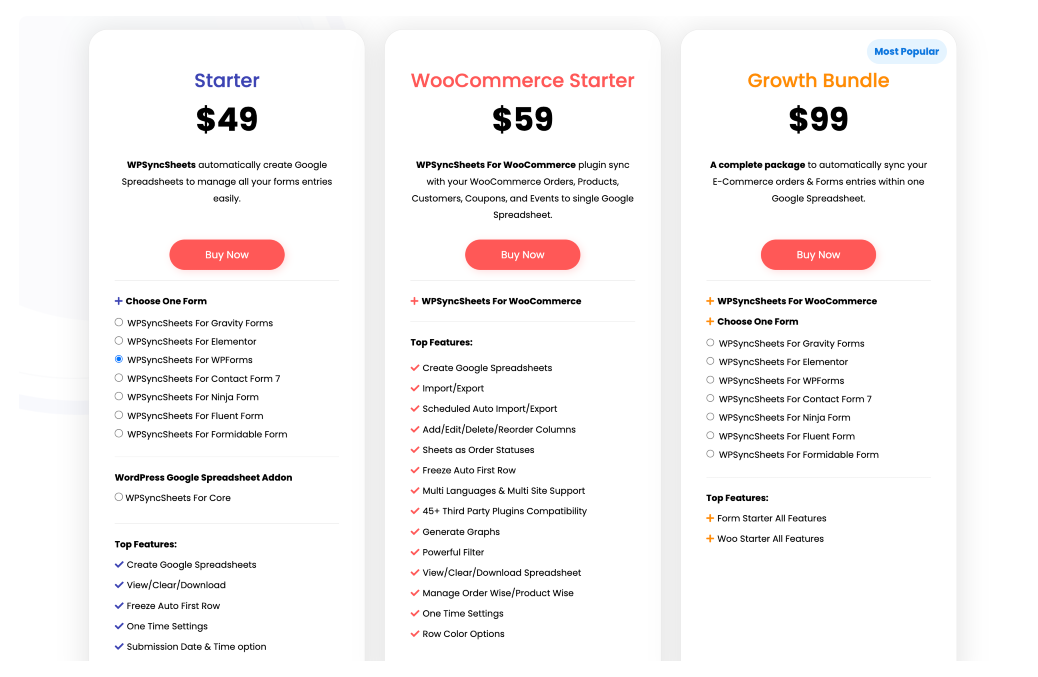Click the checkmark next to Generate Graphs
This screenshot has width=1038, height=677.
click(x=413, y=531)
